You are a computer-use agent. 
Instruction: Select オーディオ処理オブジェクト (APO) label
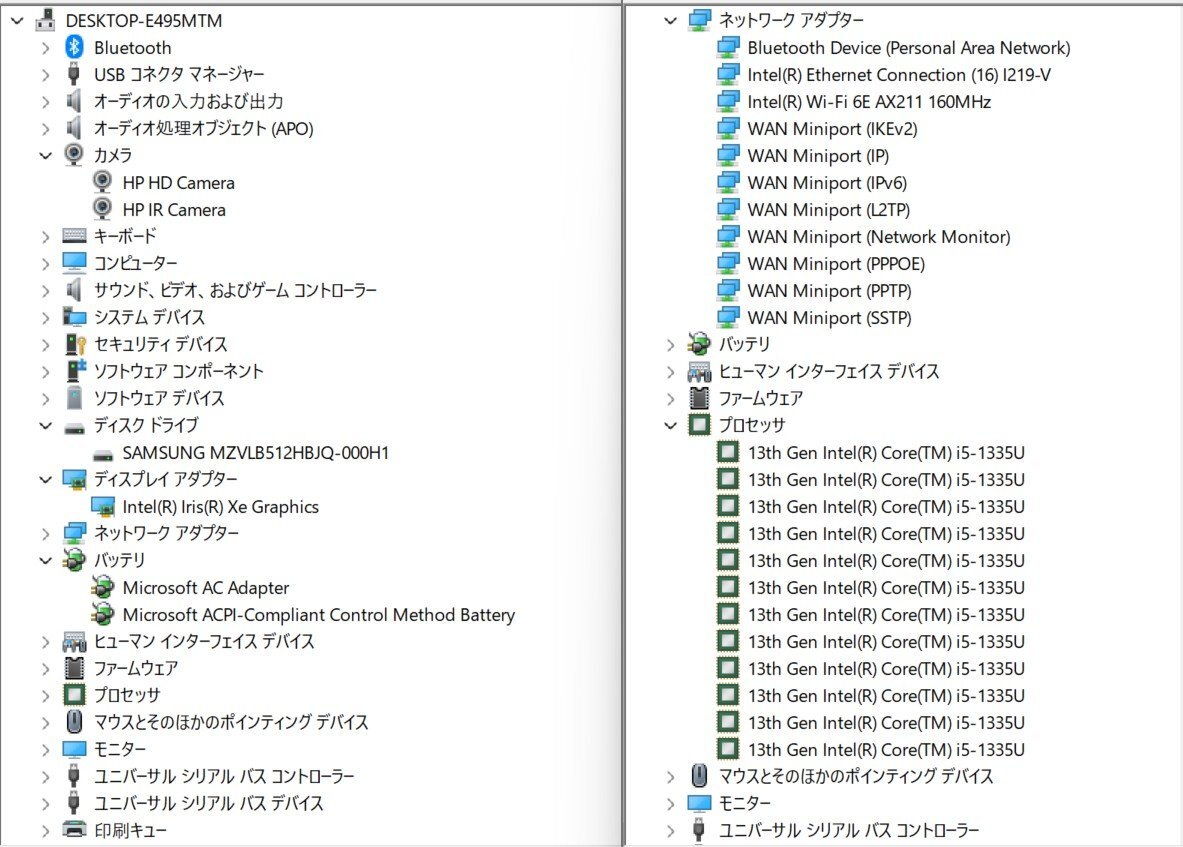(204, 128)
